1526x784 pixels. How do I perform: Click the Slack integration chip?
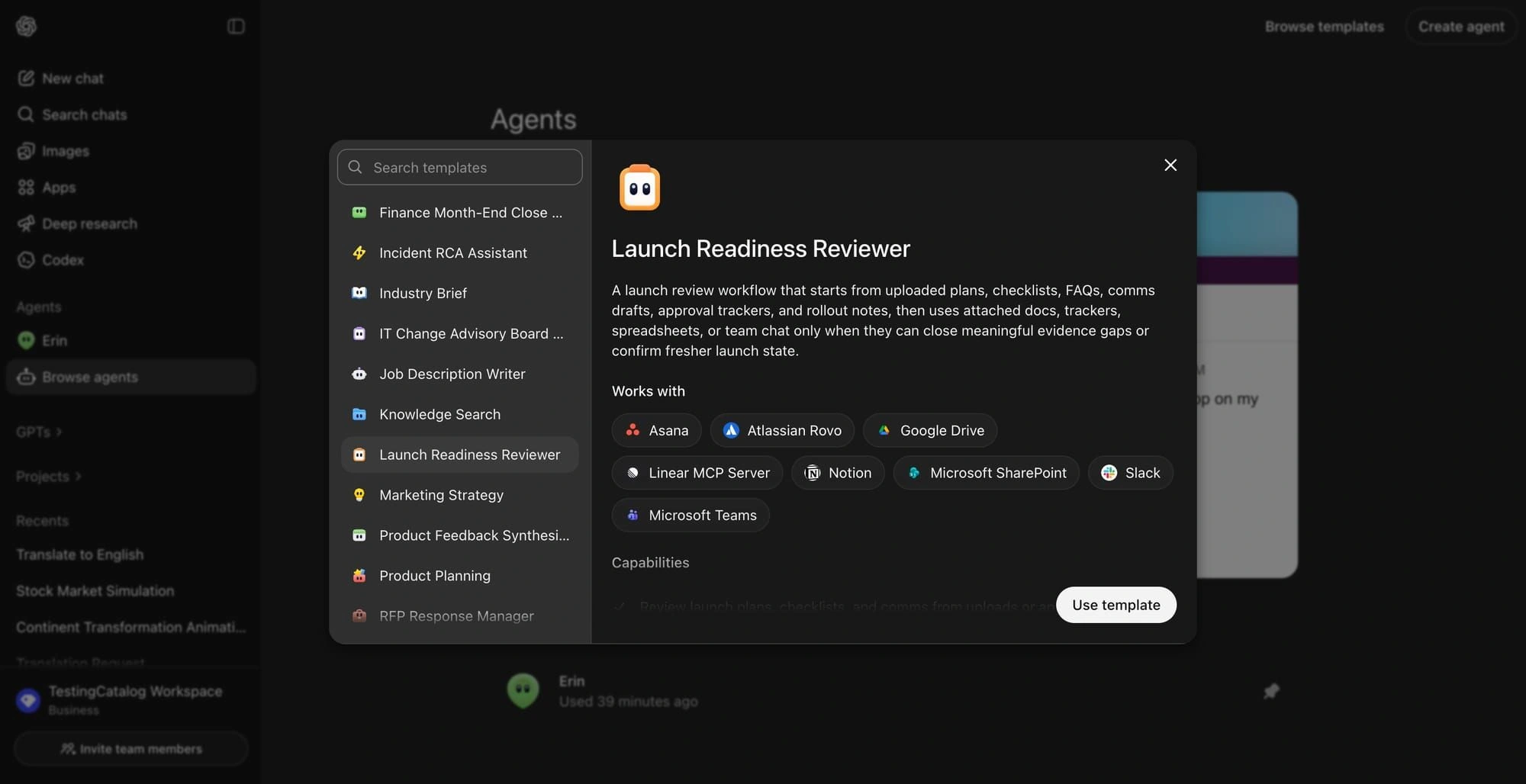tap(1130, 473)
